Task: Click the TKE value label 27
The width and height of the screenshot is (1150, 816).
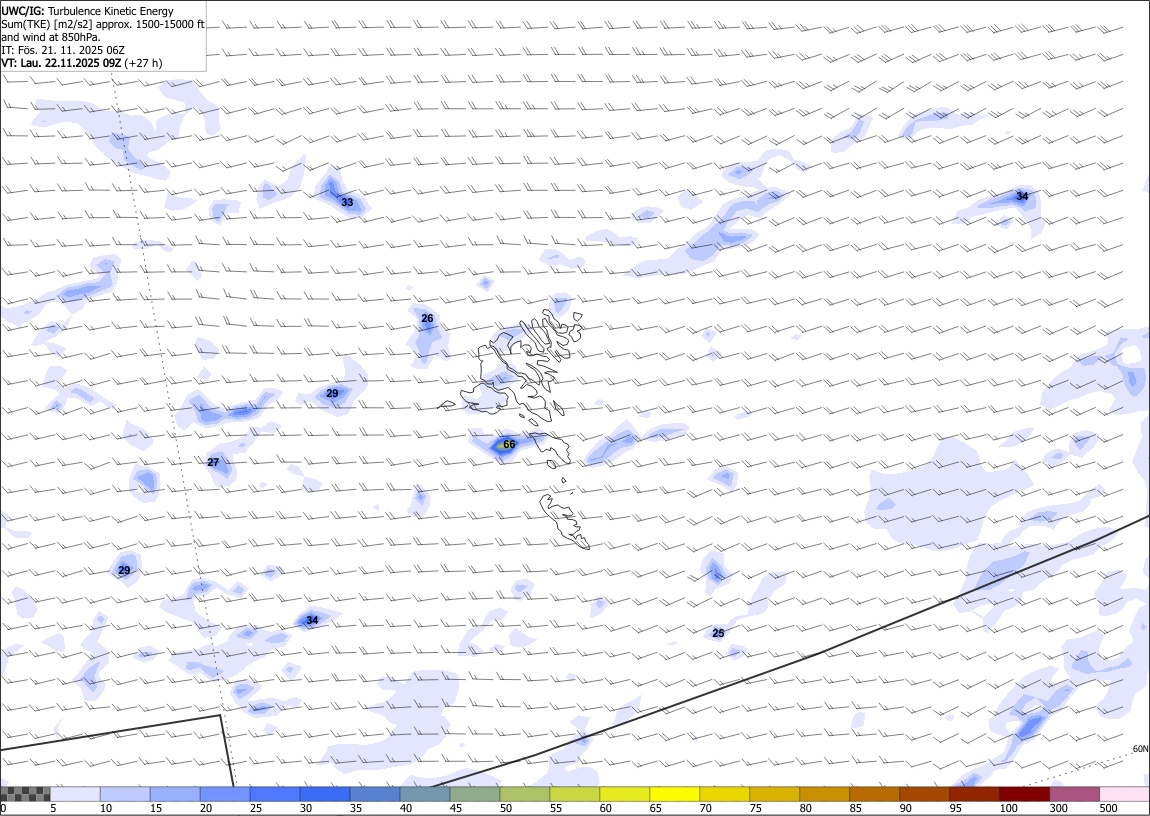Action: click(x=213, y=462)
